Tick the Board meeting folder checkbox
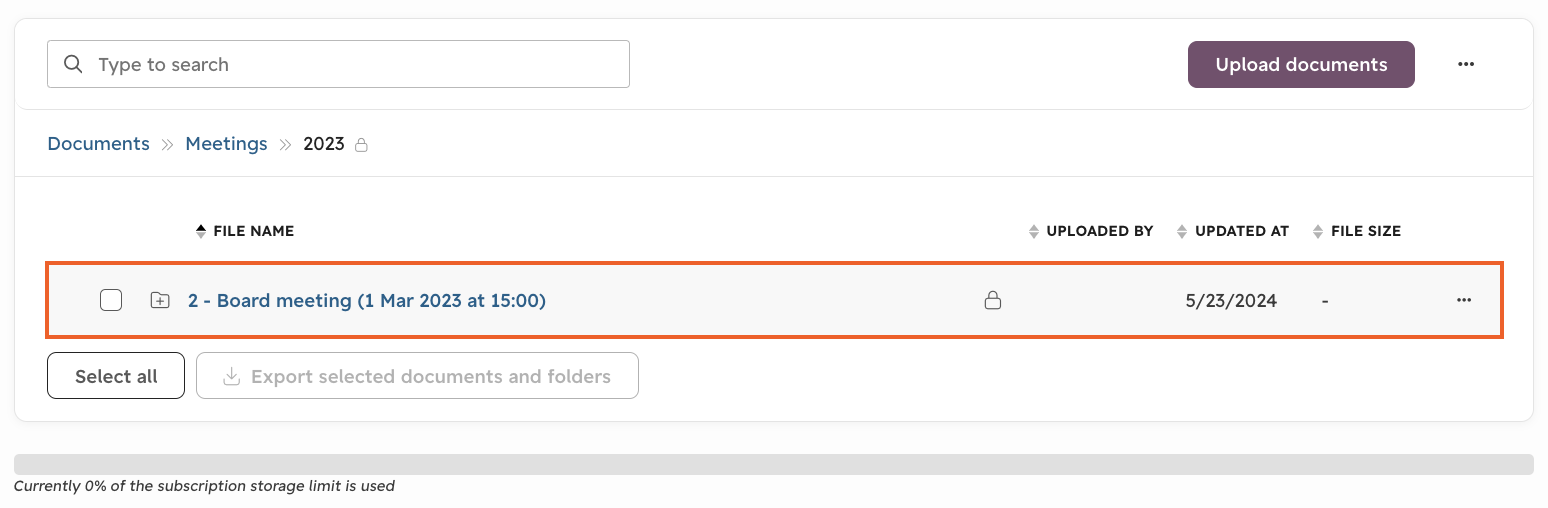1548x508 pixels. click(111, 300)
